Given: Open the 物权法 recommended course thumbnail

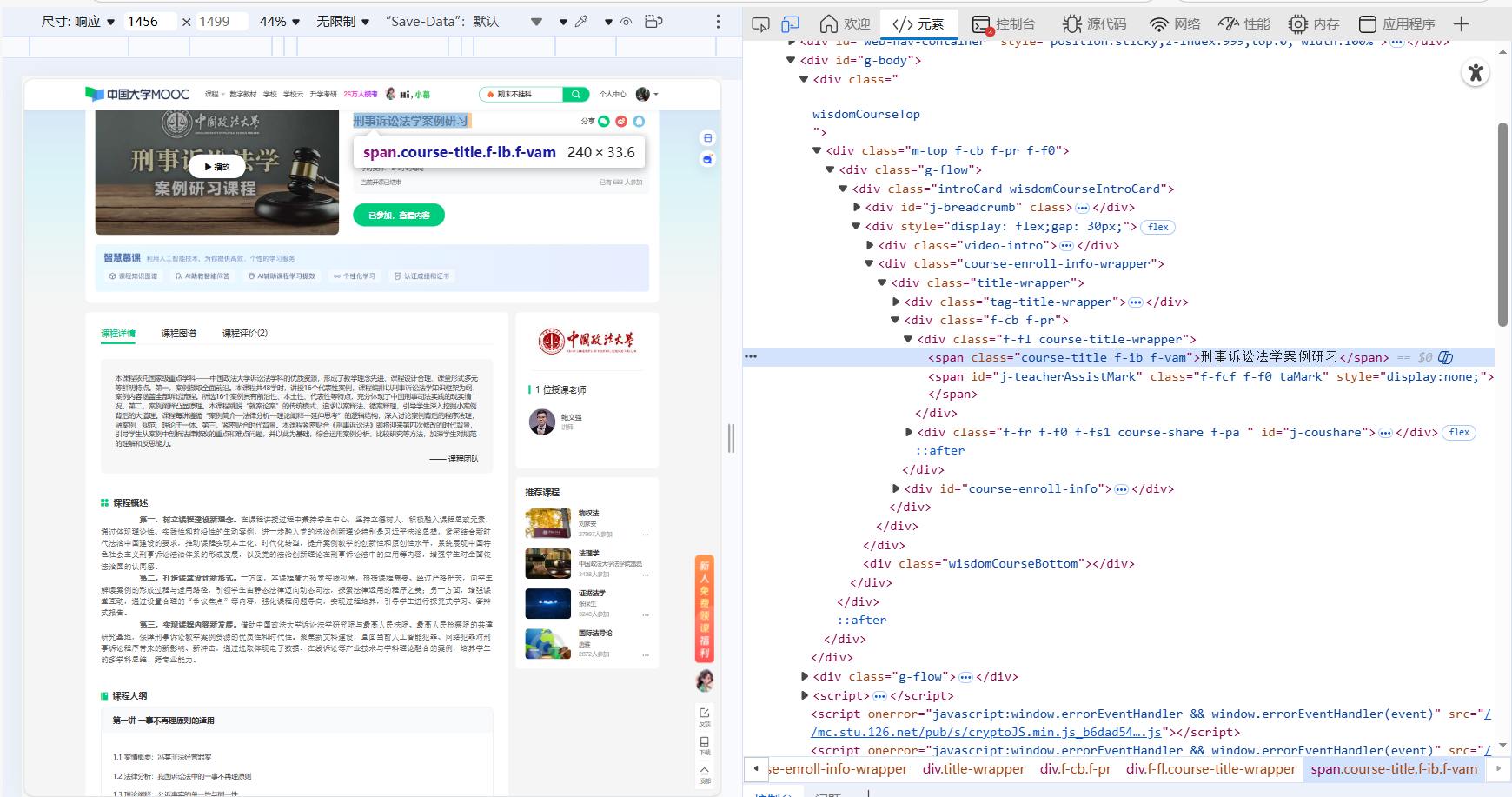Looking at the screenshot, I should point(548,523).
